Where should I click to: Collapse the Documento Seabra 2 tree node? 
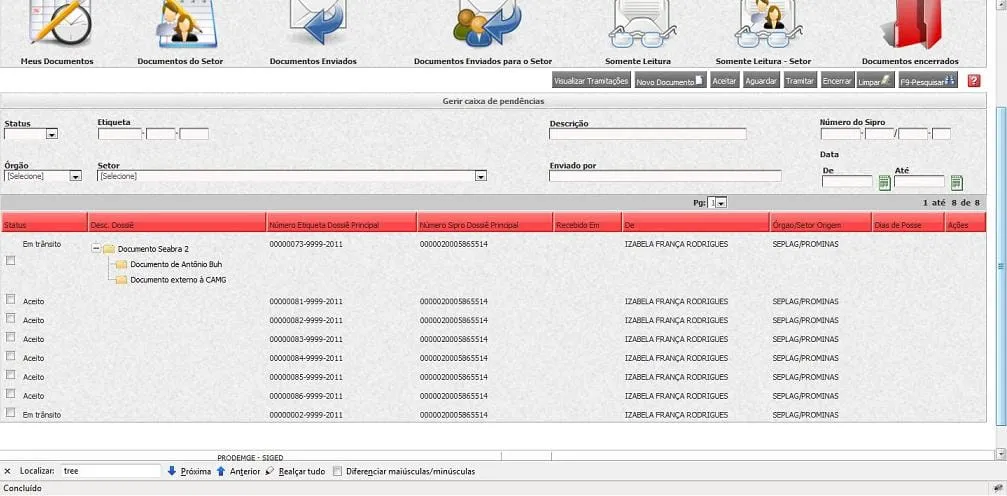click(x=96, y=249)
